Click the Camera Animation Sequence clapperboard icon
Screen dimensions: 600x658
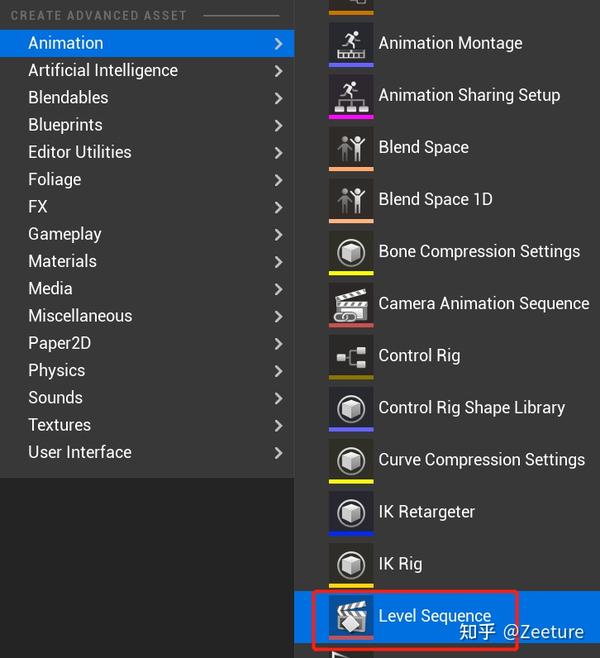[x=351, y=303]
